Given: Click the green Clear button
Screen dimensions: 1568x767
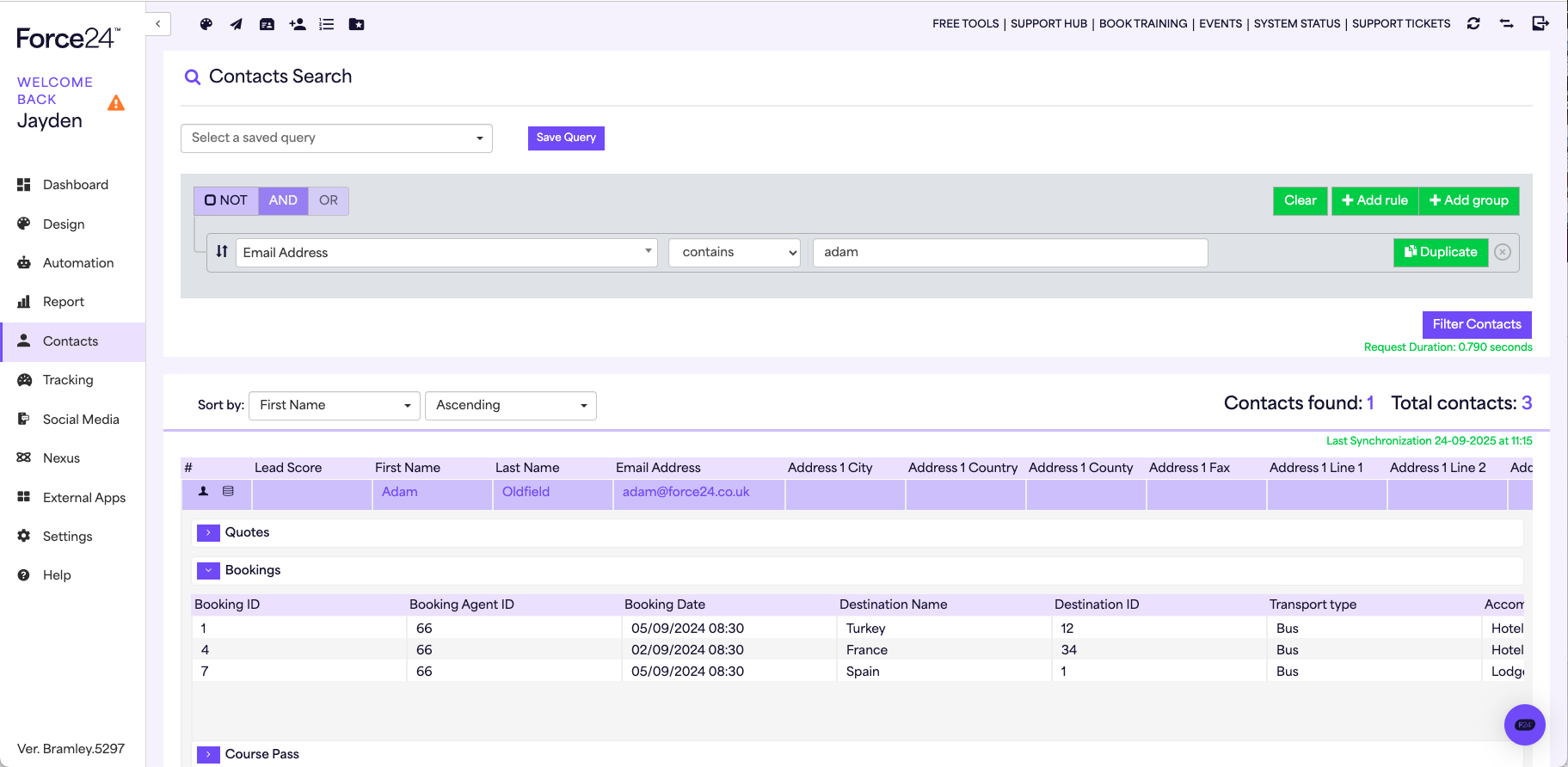Looking at the screenshot, I should click(x=1301, y=200).
